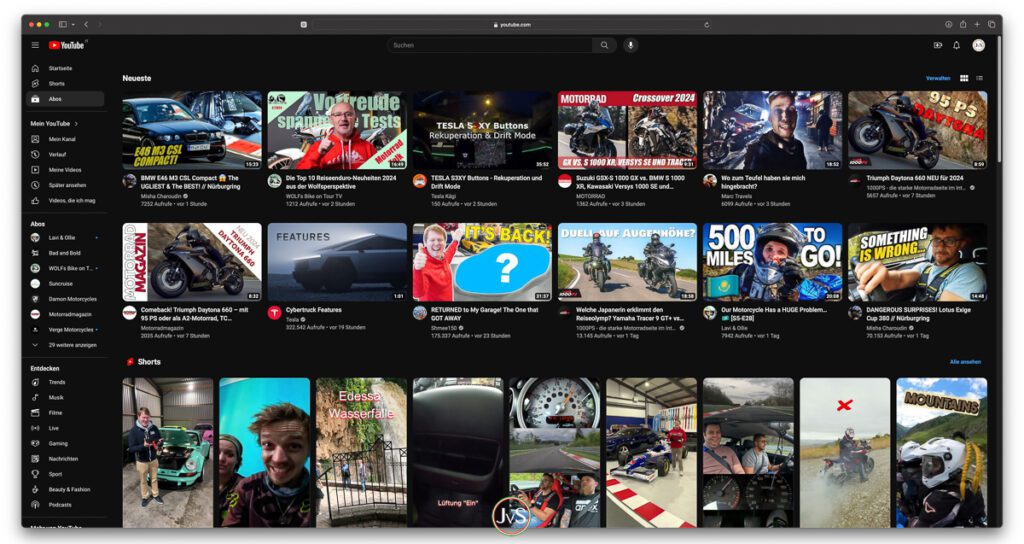Open Filme category
1024x544 pixels.
[65, 413]
